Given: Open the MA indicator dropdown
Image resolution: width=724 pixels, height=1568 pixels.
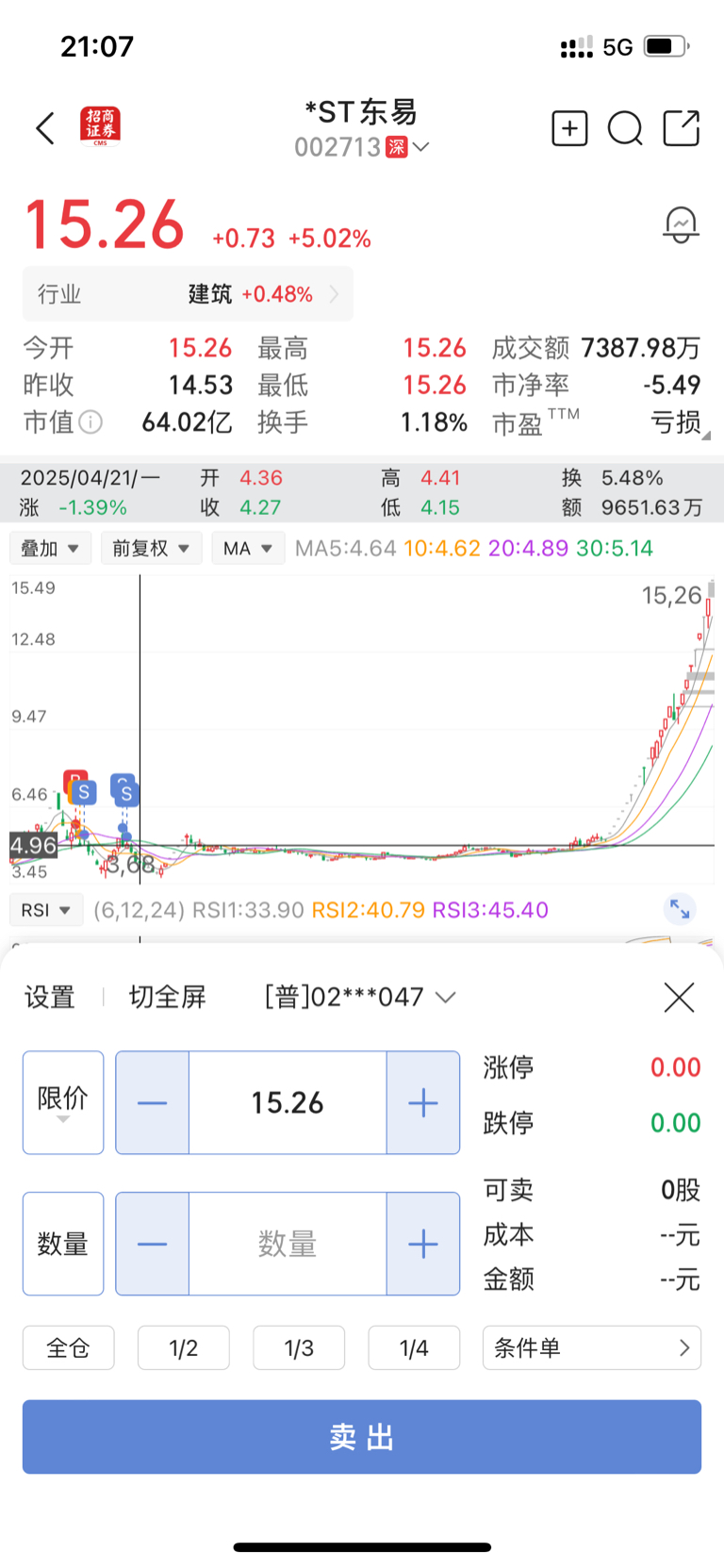Looking at the screenshot, I should (248, 548).
